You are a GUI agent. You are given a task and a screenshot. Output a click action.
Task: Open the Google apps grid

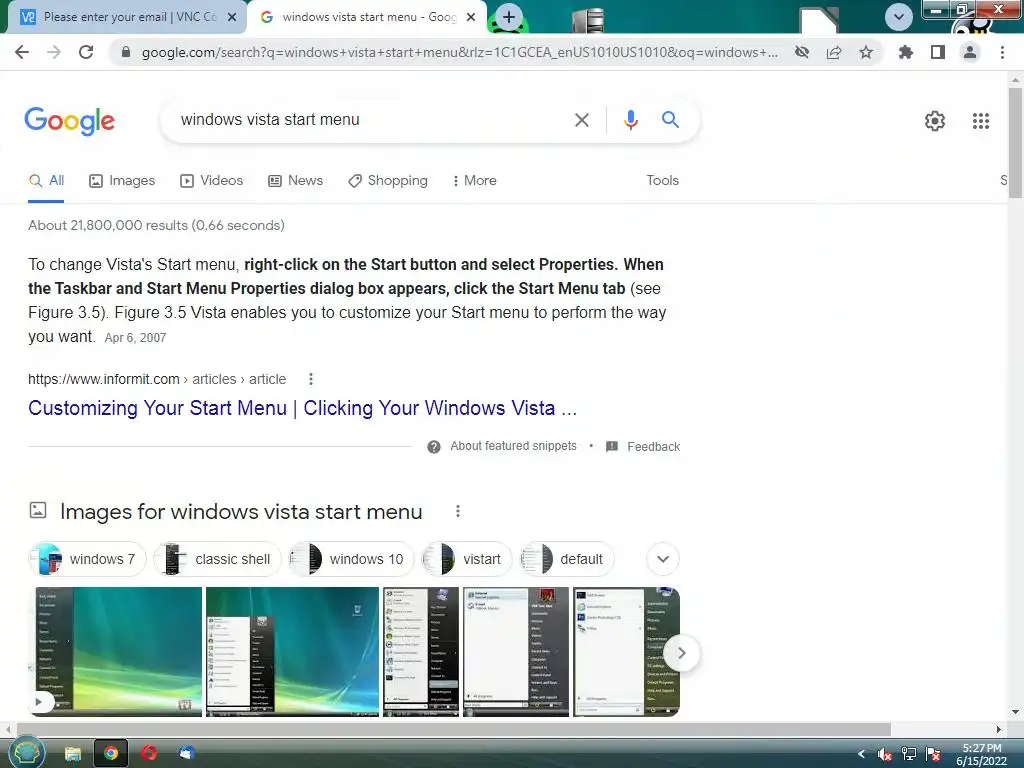coord(981,121)
